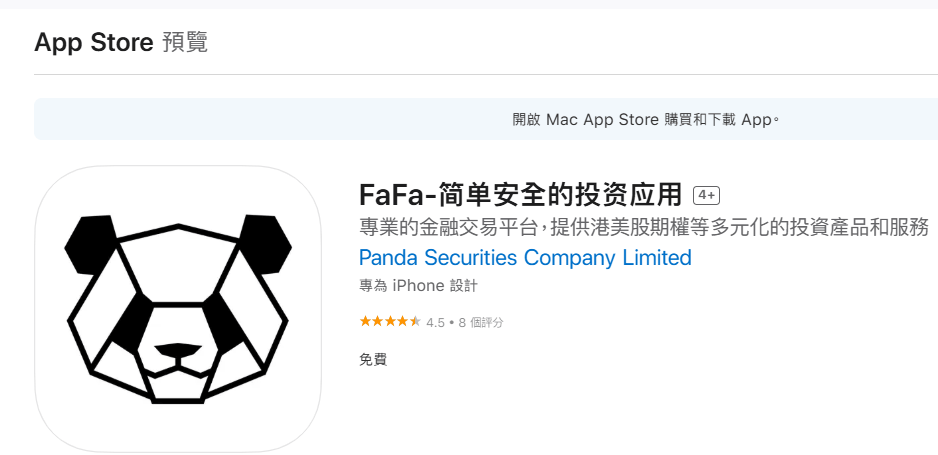938x455 pixels.
Task: View the 8 個評分 ratings count
Action: pos(481,323)
